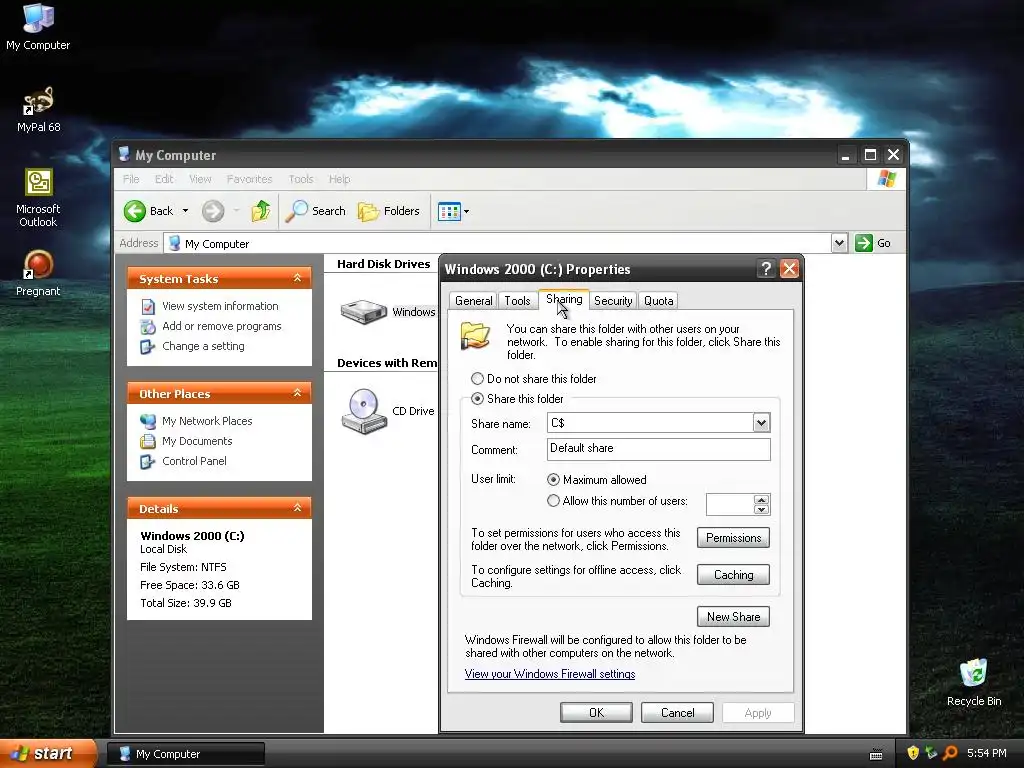Open Back button history dropdown arrow

click(x=185, y=211)
